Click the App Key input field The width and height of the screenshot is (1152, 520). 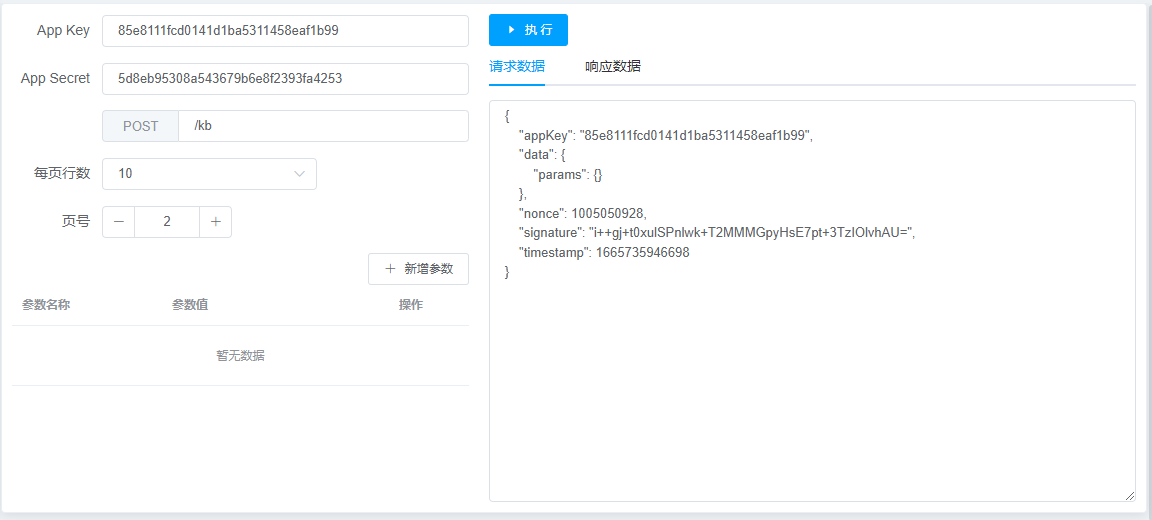[x=285, y=31]
